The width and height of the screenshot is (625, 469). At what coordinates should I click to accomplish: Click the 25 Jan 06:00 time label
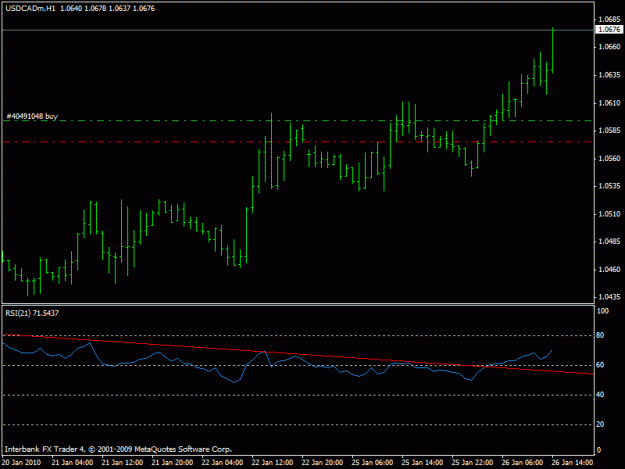(x=372, y=463)
